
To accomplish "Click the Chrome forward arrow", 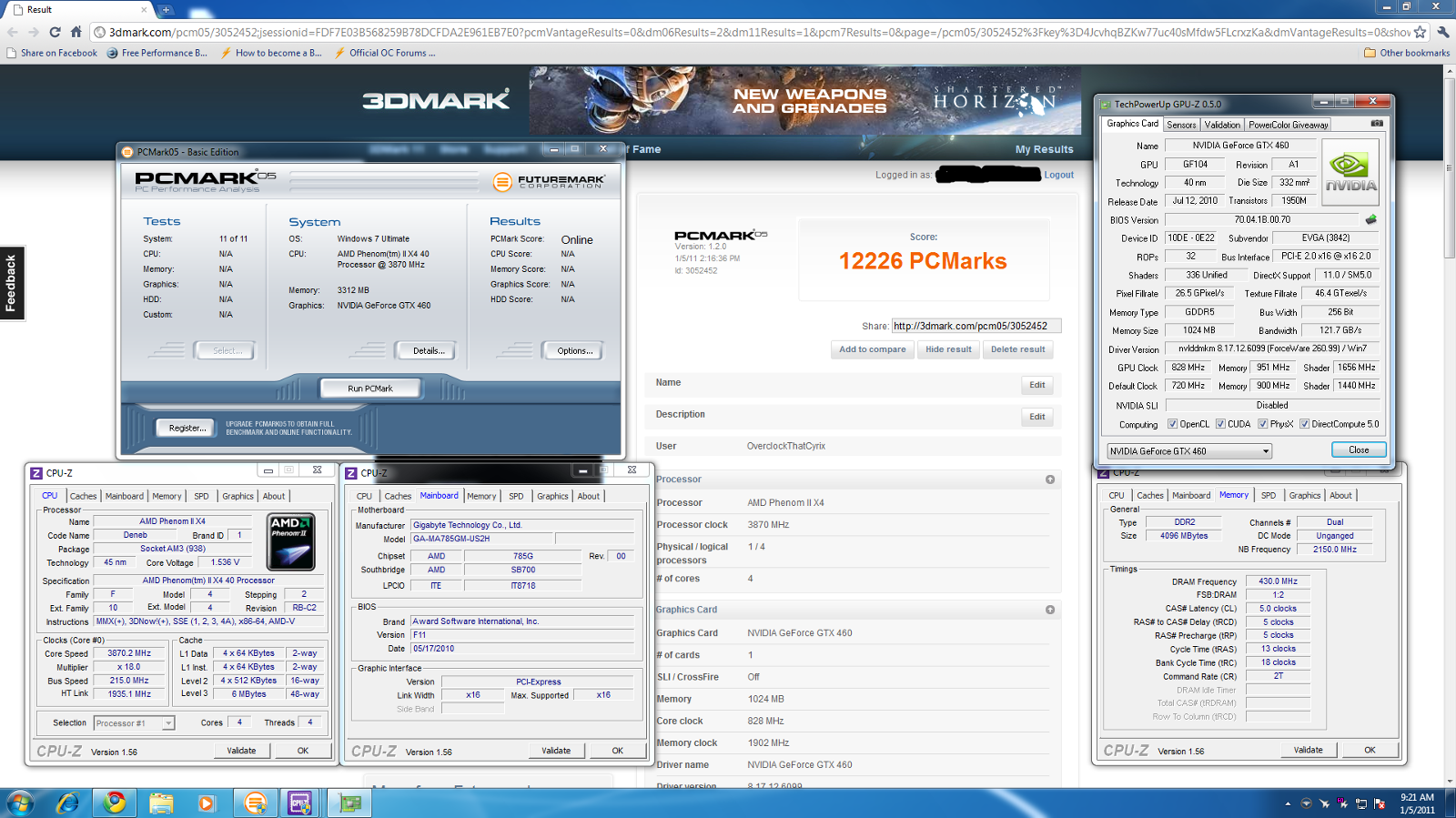I will pos(34,32).
